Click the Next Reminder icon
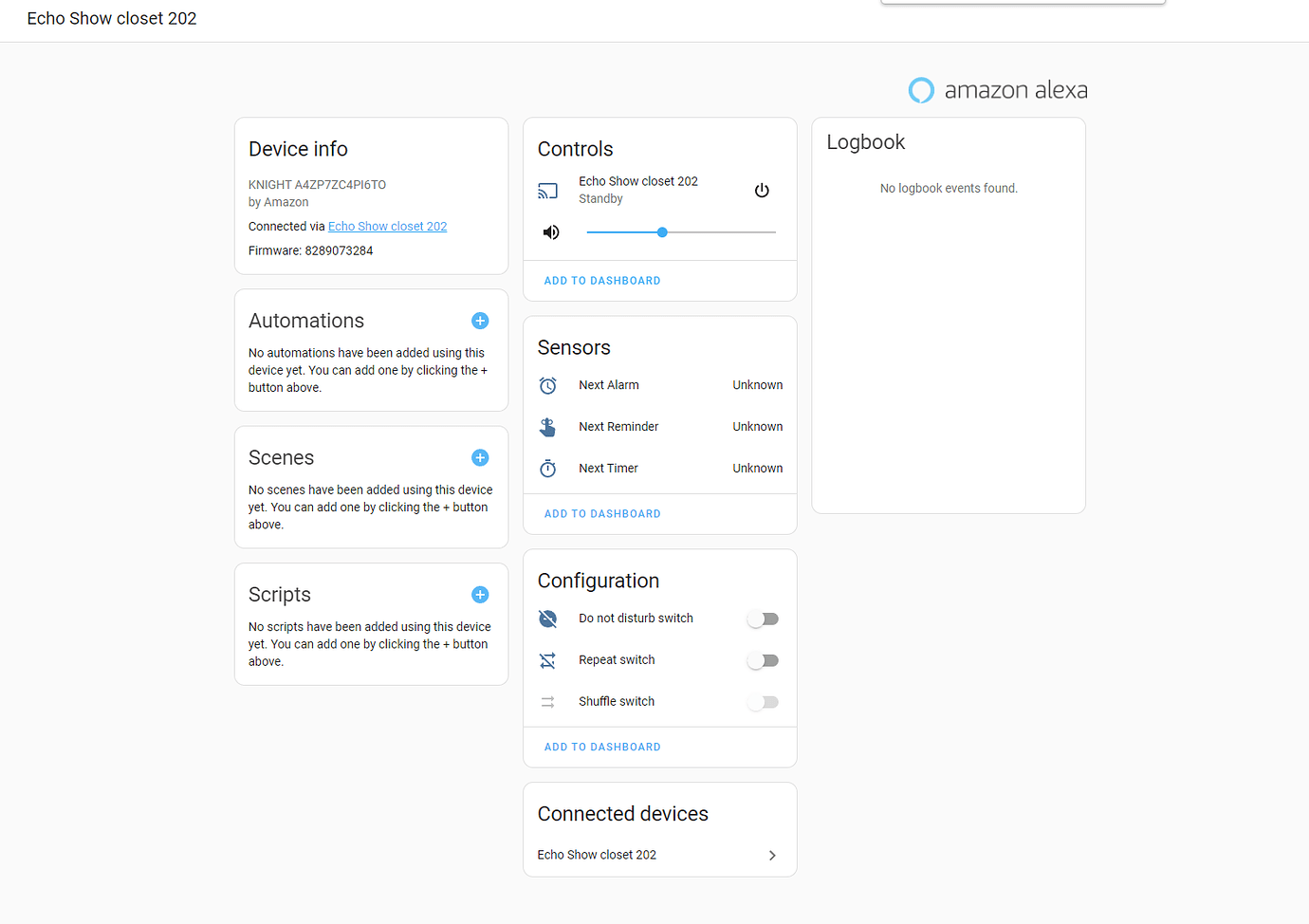This screenshot has height=924, width=1309. [x=548, y=427]
